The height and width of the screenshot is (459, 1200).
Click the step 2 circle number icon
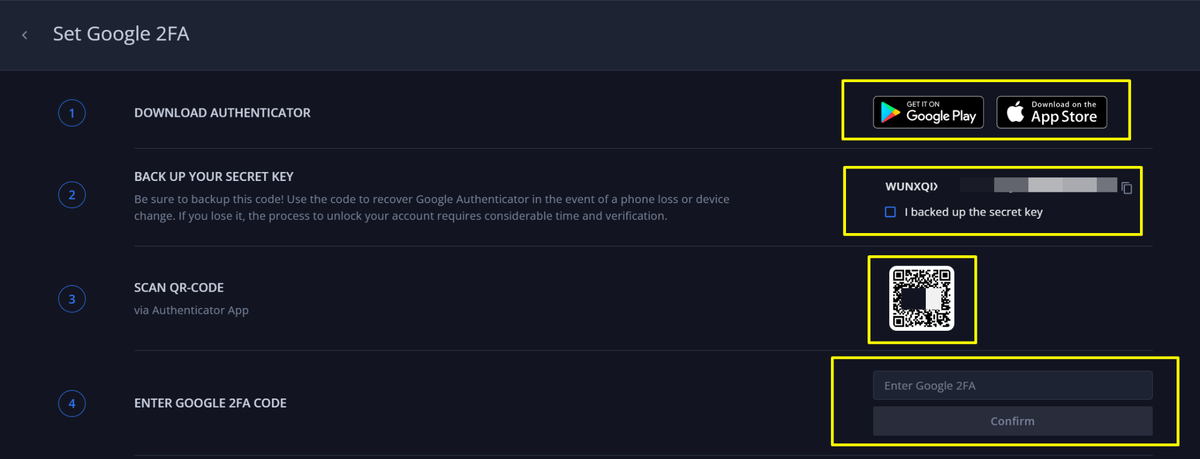point(71,195)
